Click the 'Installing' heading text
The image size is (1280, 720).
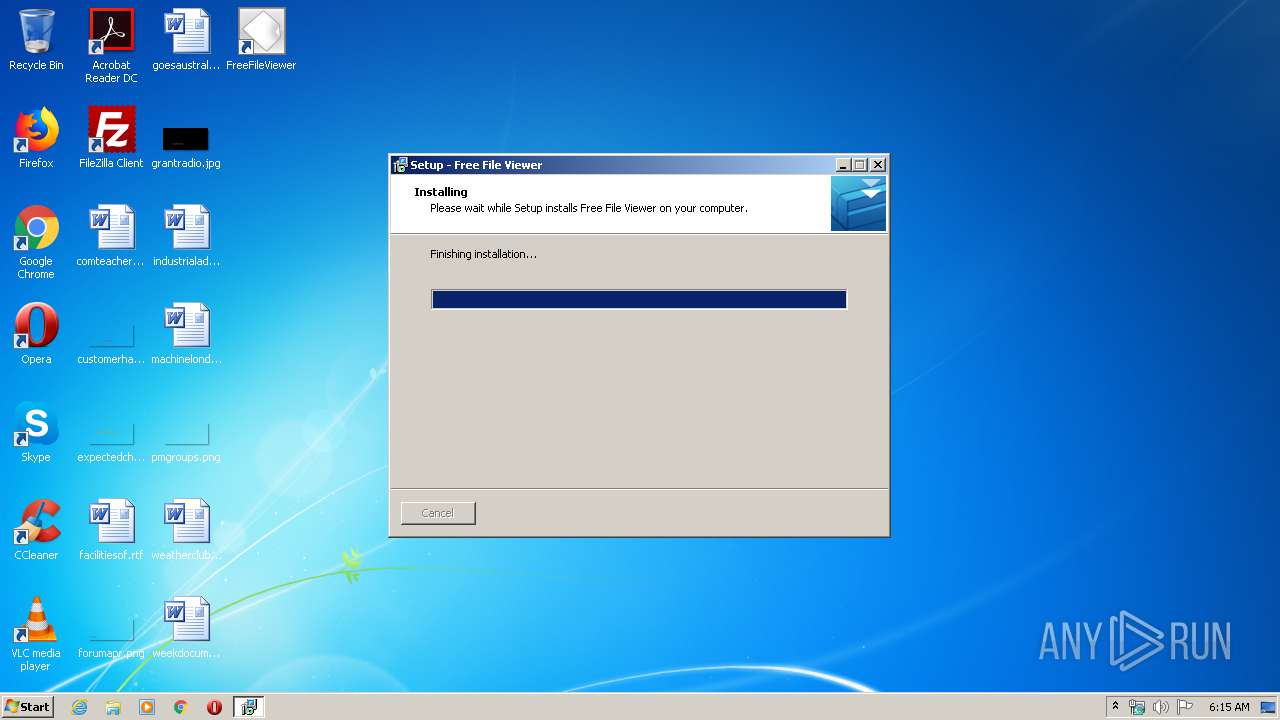[x=441, y=192]
